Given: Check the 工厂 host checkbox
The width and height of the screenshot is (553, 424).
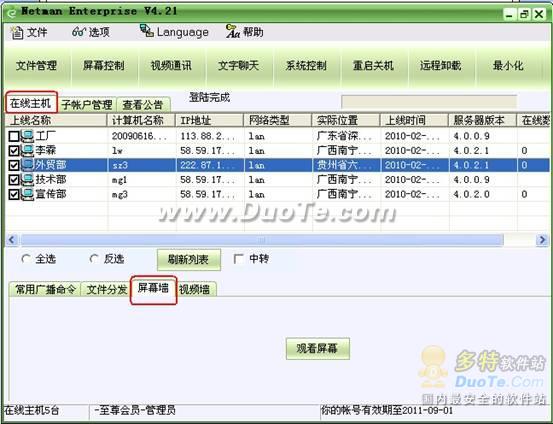Looking at the screenshot, I should tap(14, 136).
